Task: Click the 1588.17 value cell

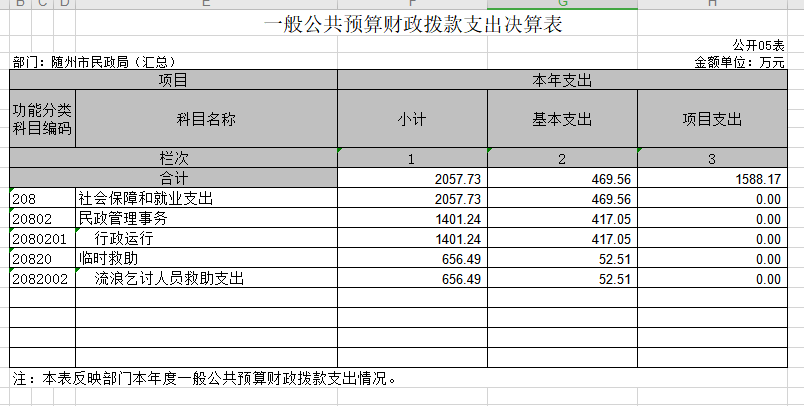Action: click(712, 178)
